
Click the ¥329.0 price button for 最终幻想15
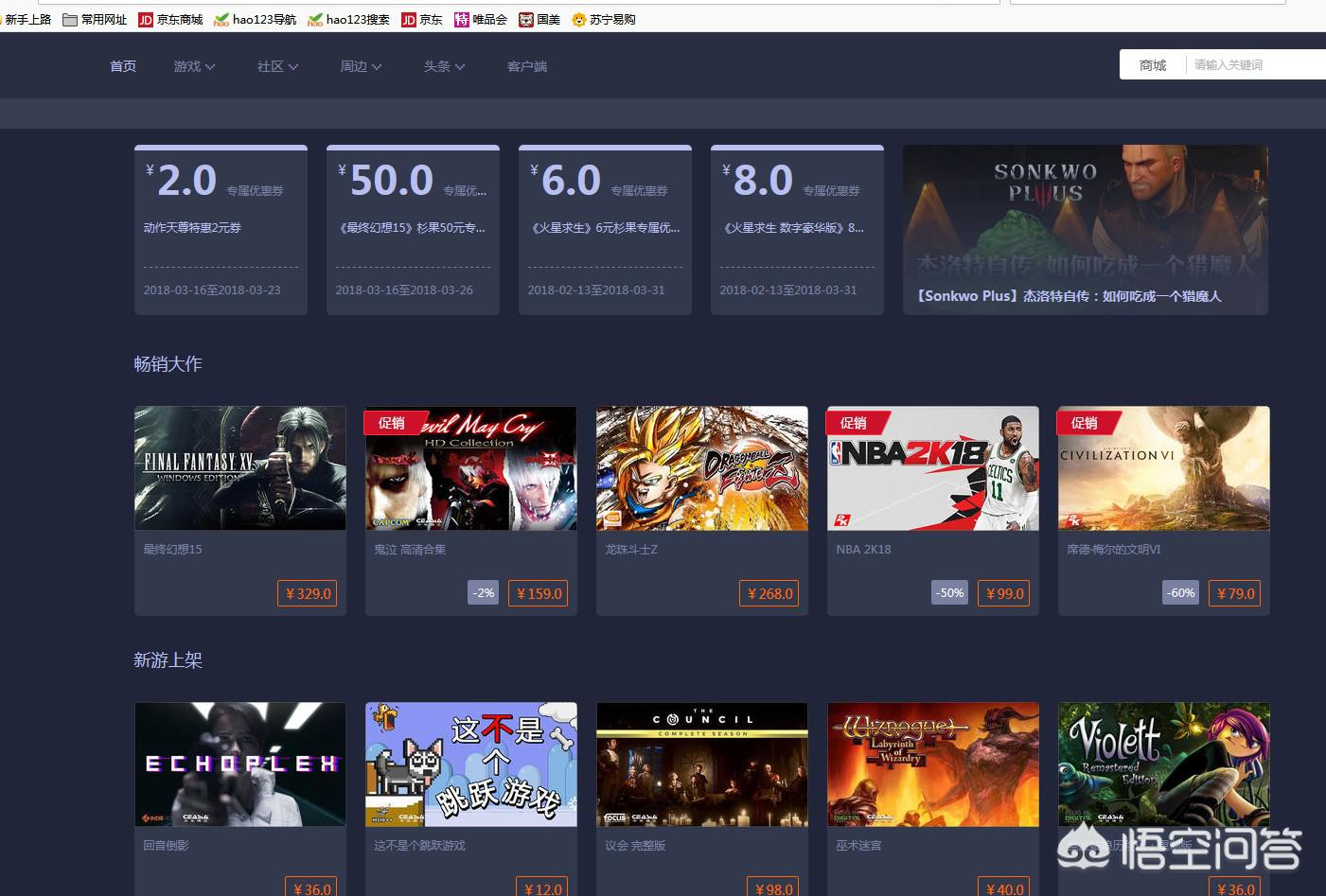(x=308, y=593)
